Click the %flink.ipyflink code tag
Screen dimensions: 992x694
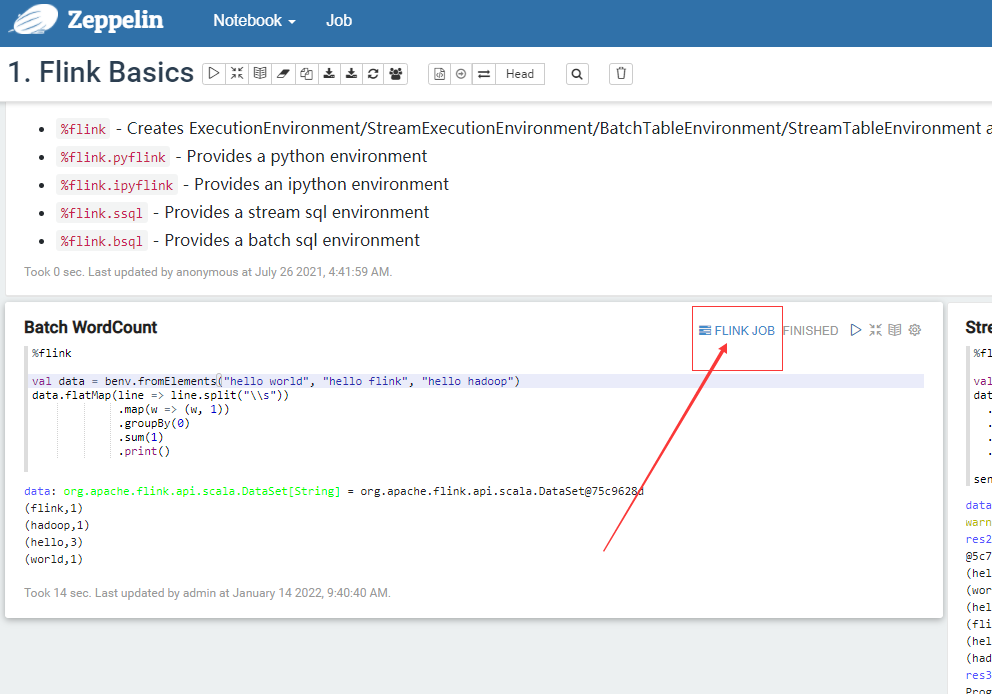[117, 185]
